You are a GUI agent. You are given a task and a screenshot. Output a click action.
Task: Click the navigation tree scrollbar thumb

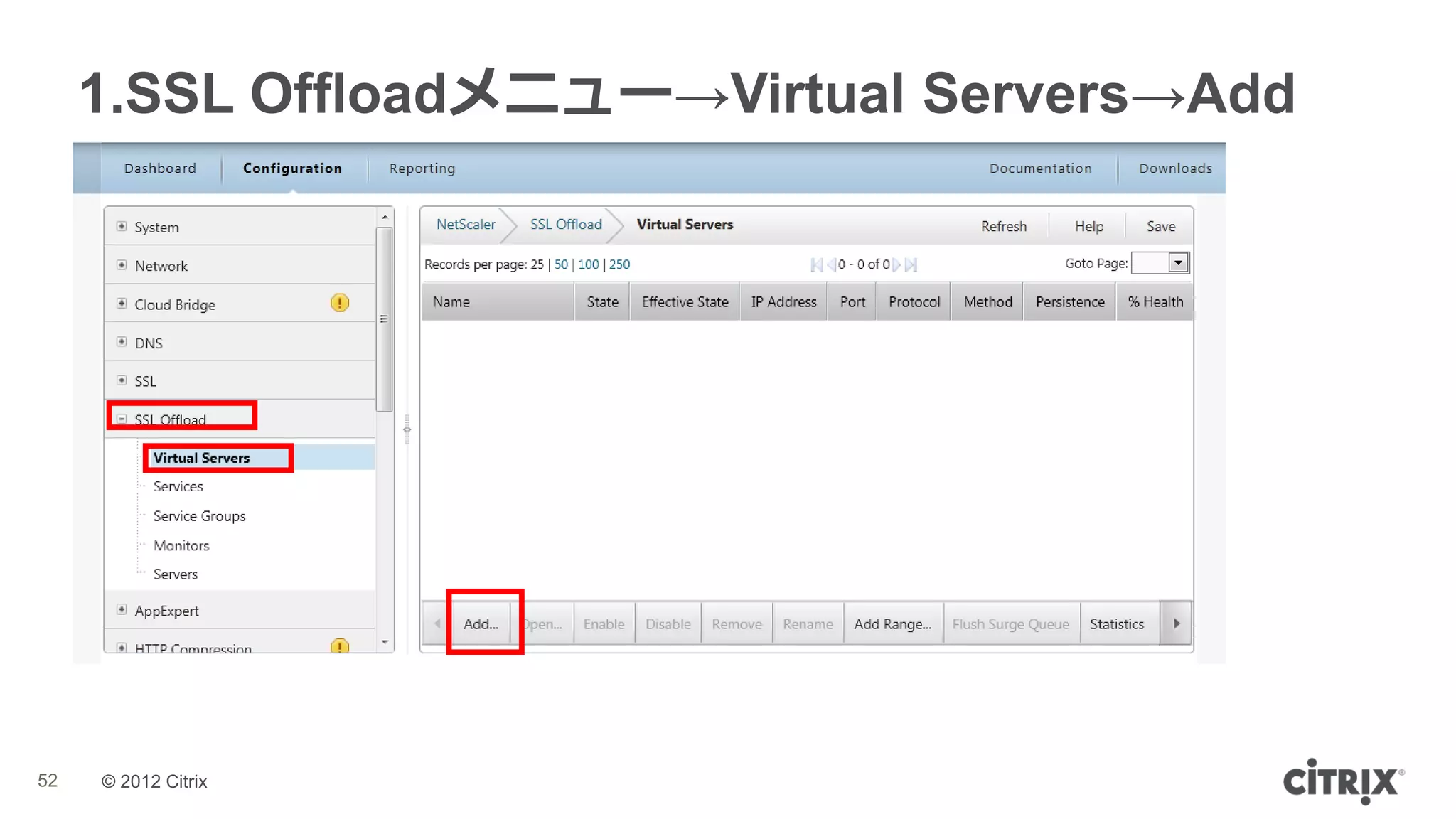click(x=385, y=319)
